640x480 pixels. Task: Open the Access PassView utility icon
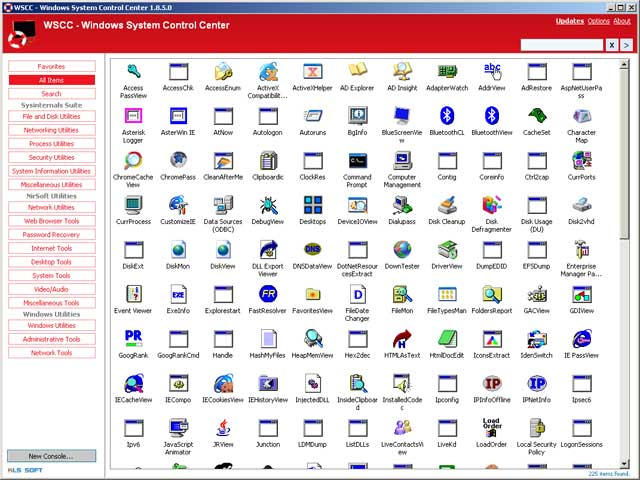[133, 72]
